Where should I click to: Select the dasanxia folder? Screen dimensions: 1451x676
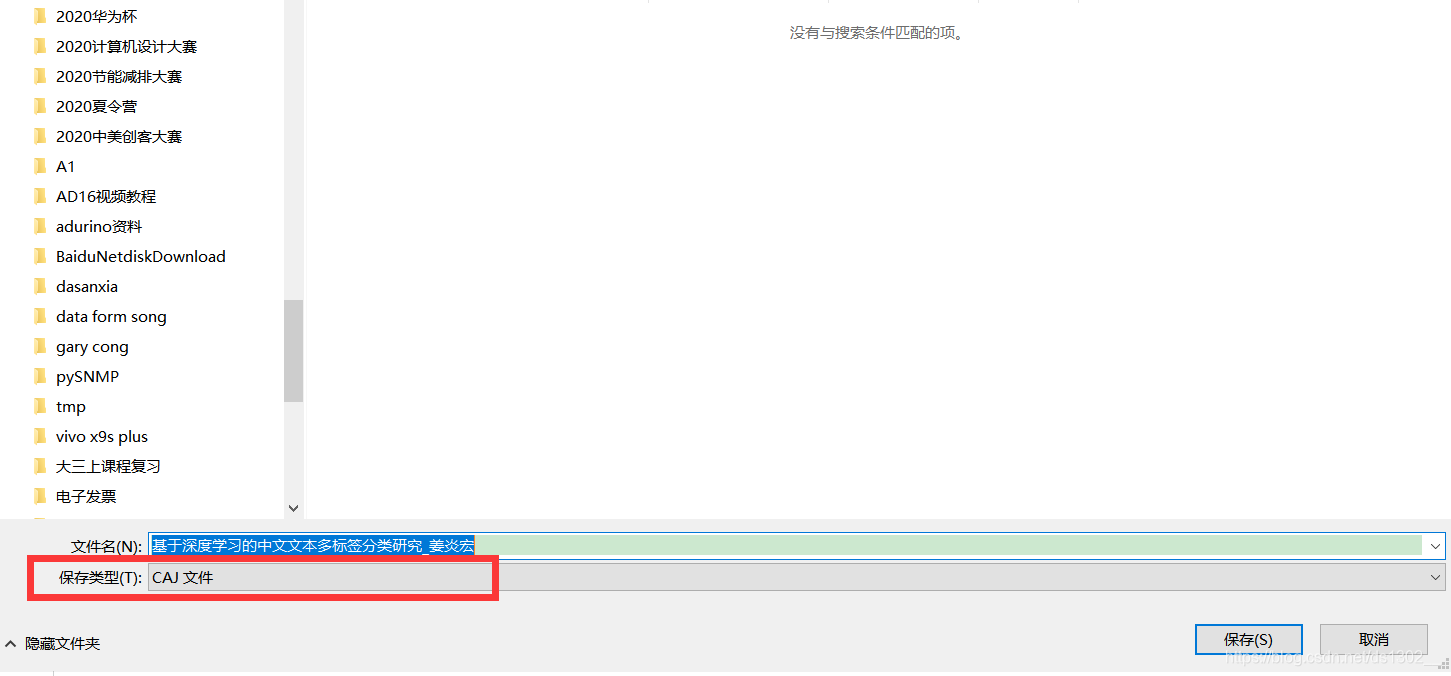click(87, 286)
